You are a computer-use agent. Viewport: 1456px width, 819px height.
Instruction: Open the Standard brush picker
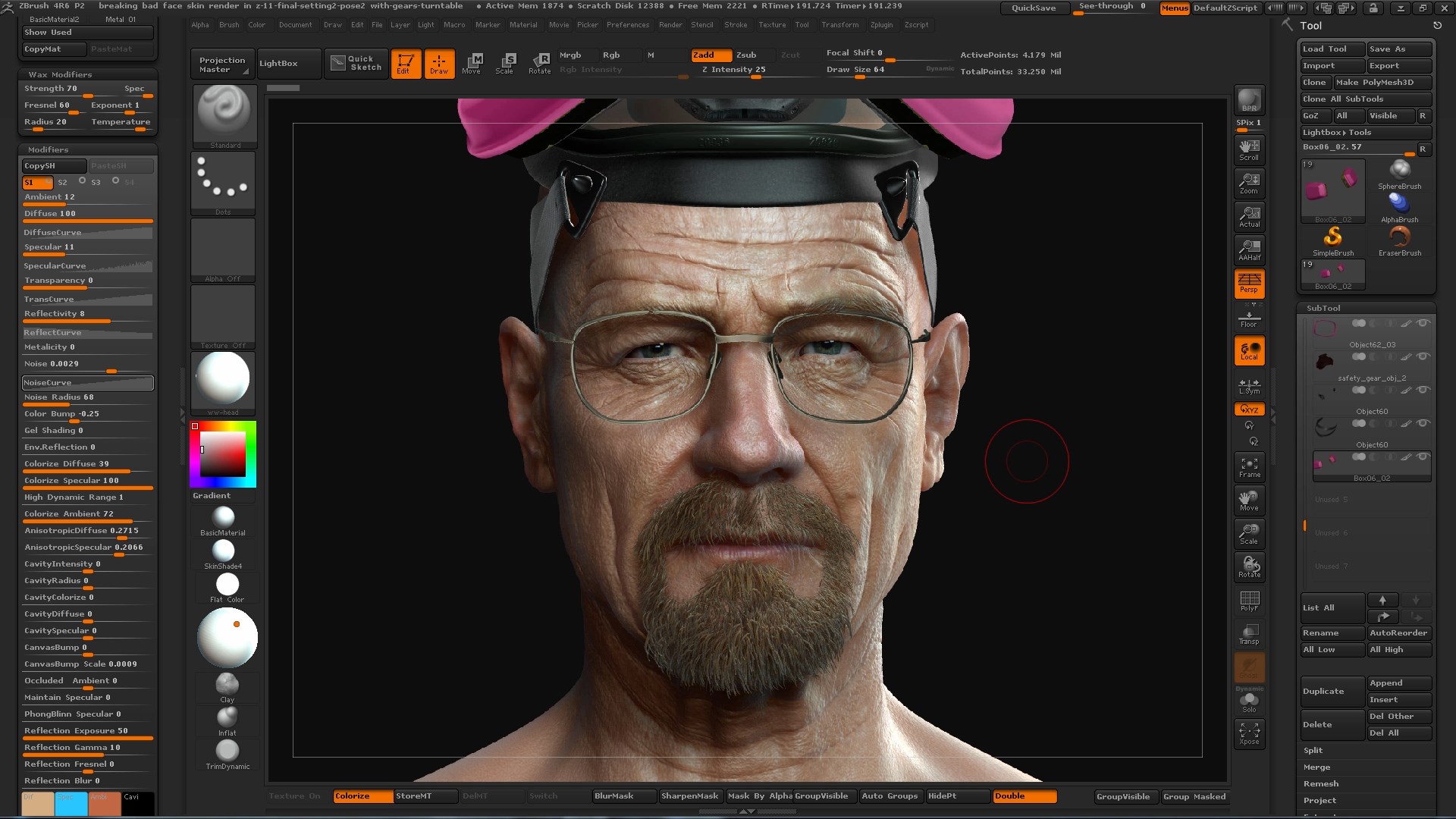[x=224, y=116]
